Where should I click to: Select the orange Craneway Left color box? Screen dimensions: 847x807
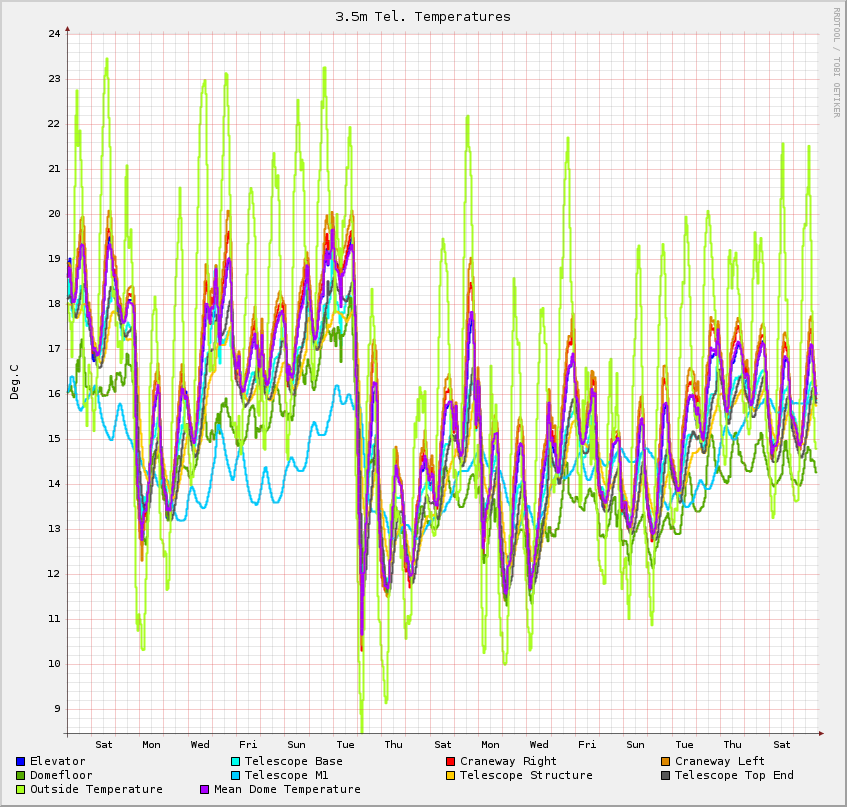[666, 762]
